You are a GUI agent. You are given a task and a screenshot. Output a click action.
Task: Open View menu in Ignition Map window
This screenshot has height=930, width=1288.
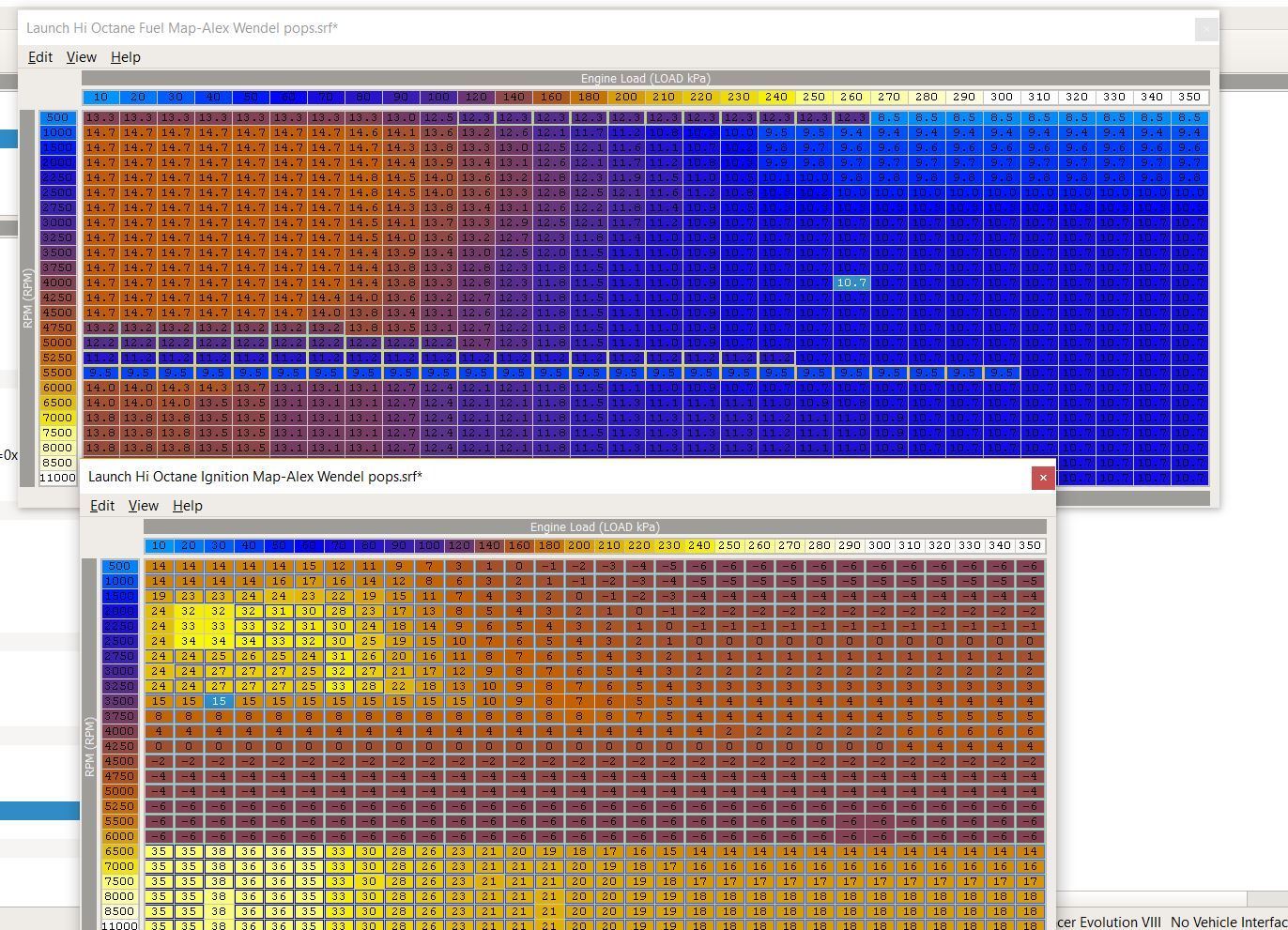pyautogui.click(x=144, y=506)
